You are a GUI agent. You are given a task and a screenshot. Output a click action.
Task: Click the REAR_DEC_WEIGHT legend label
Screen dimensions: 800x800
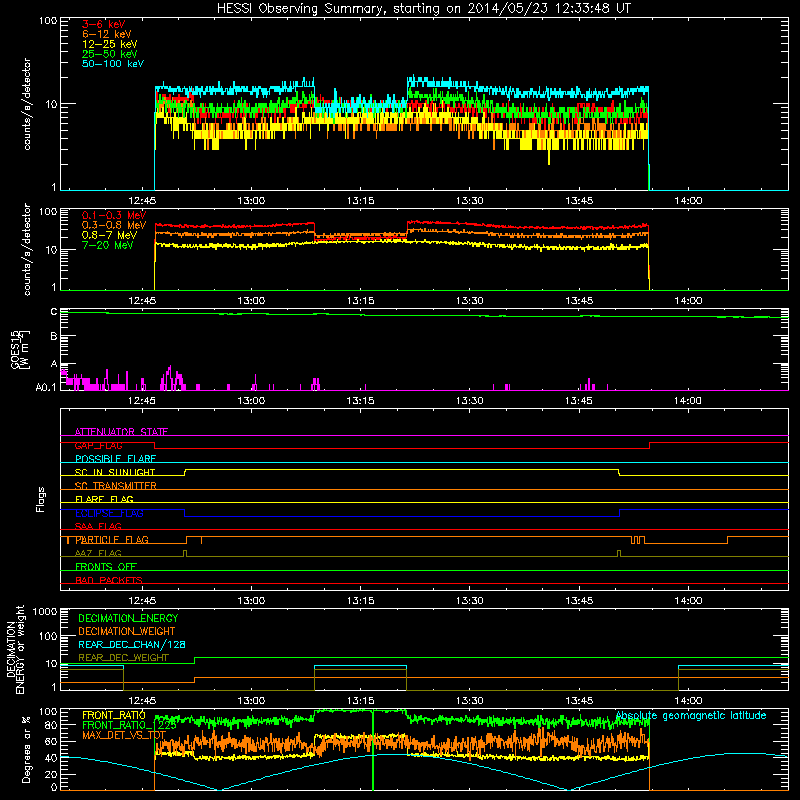[123, 658]
